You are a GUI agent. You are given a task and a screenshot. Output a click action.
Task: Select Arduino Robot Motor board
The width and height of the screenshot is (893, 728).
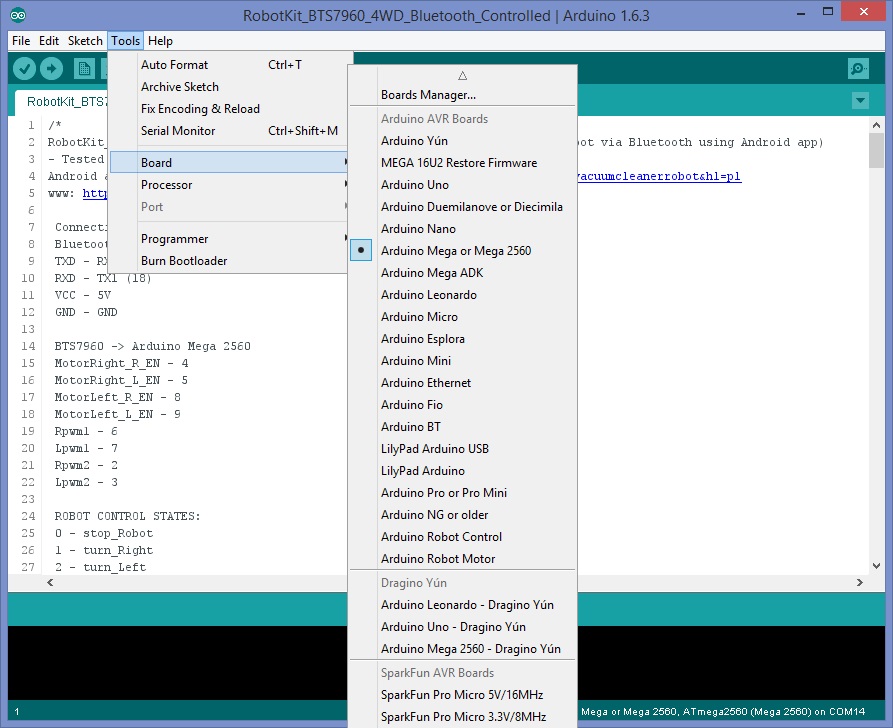tap(462, 559)
